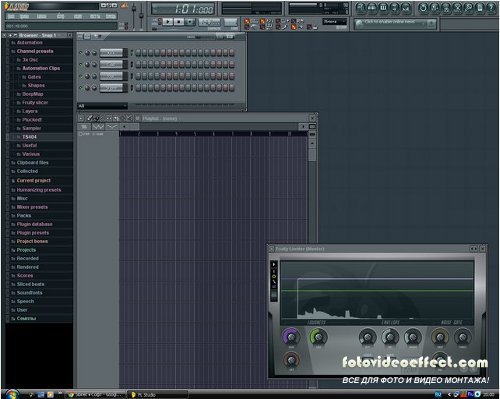Expand the Projects folder in Browser
500x399 pixels.
pyautogui.click(x=26, y=250)
